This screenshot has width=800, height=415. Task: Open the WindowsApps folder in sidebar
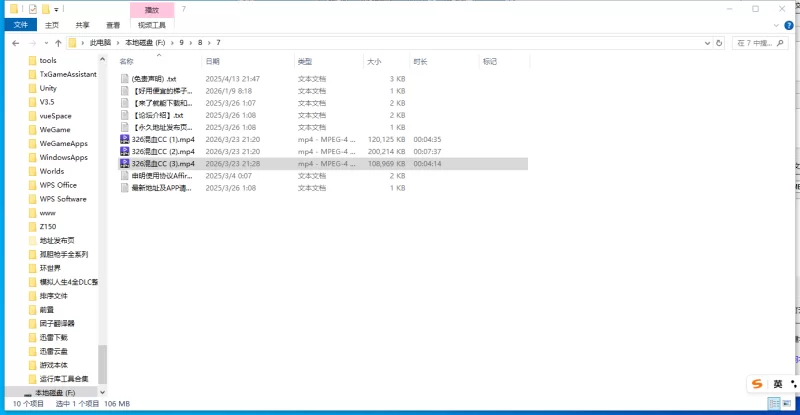pyautogui.click(x=63, y=157)
